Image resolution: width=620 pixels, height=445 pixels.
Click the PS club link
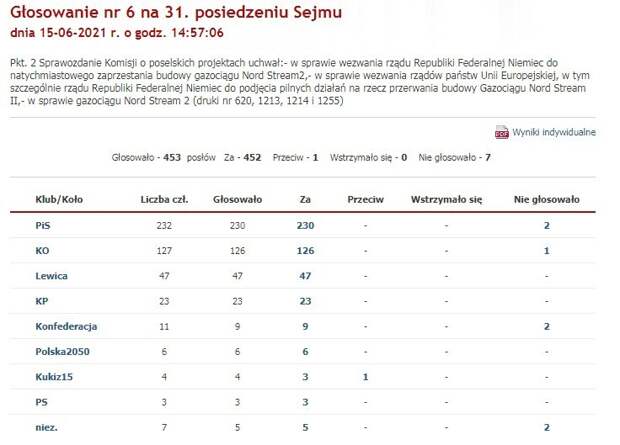coord(41,402)
